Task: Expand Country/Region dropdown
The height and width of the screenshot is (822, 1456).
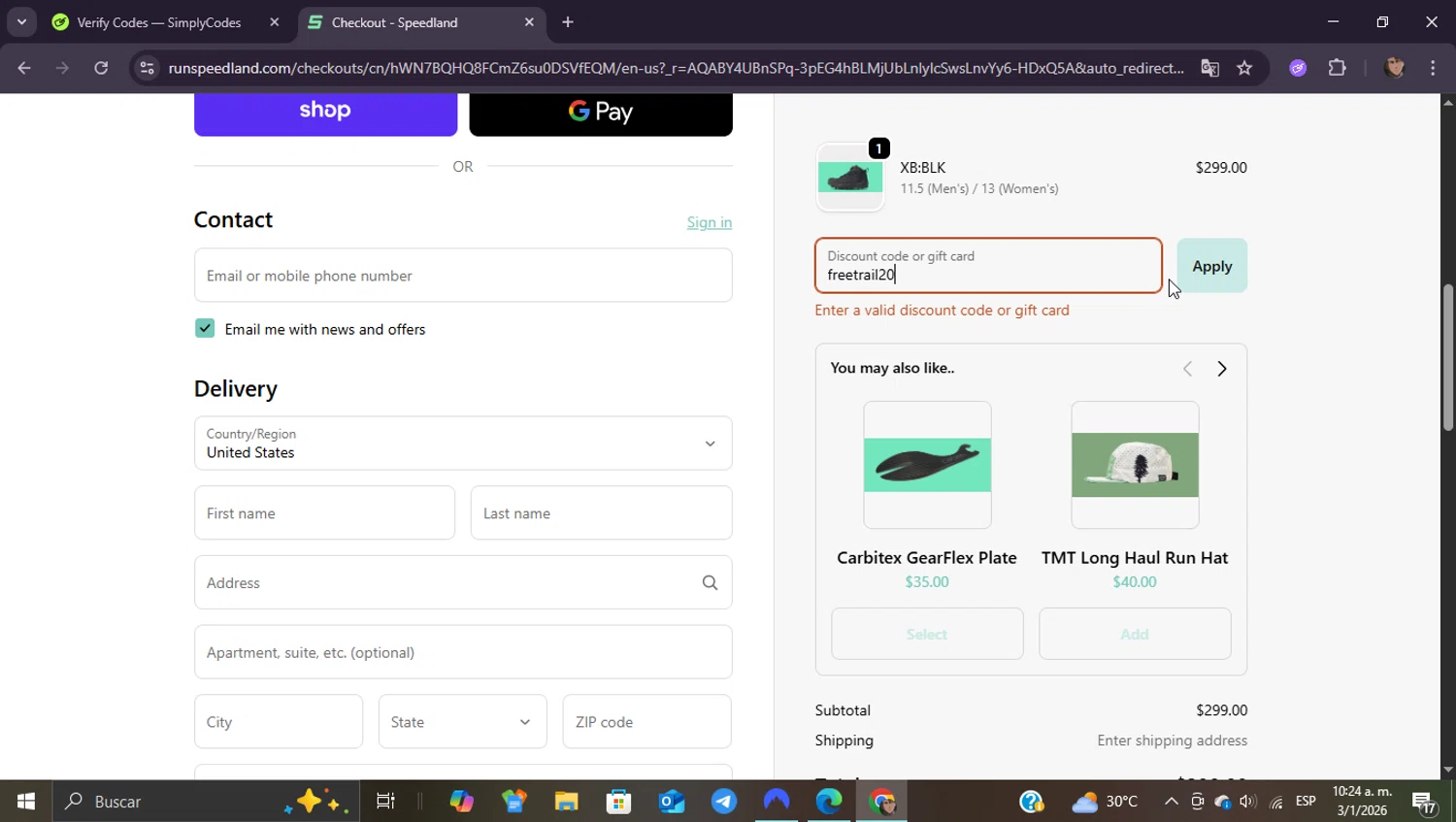Action: click(463, 444)
